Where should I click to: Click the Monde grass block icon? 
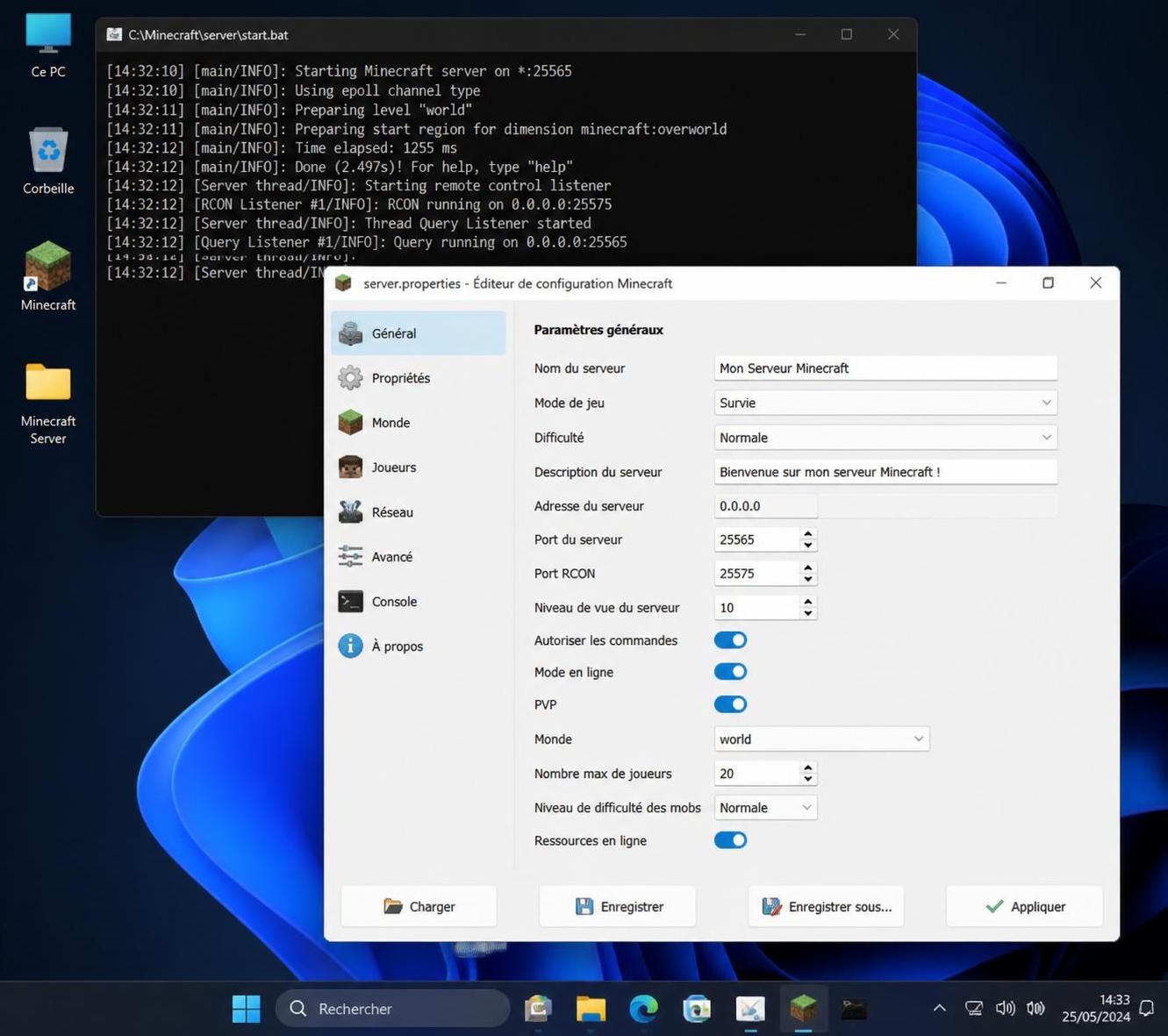coord(350,423)
